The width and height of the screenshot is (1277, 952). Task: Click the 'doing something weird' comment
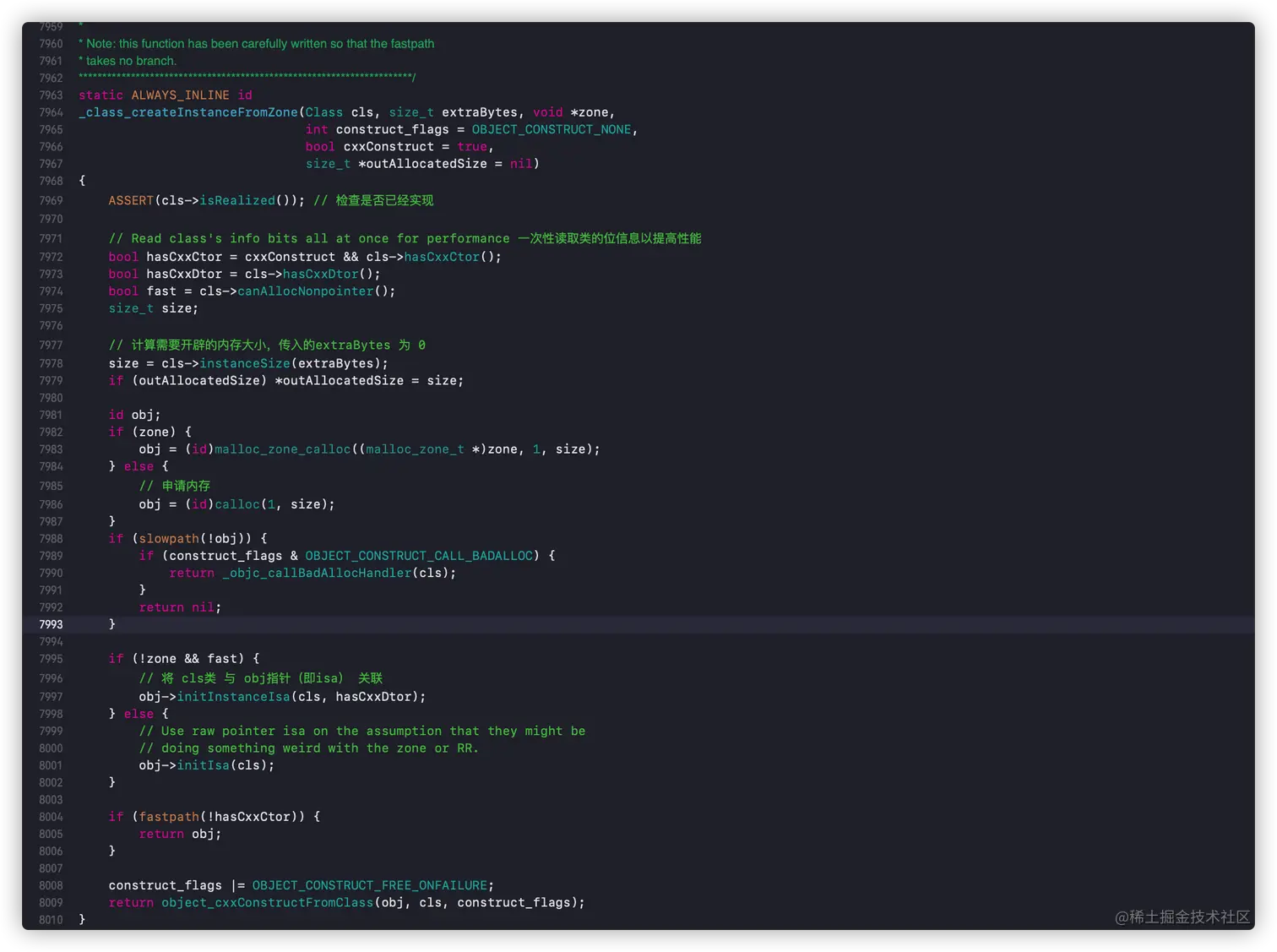[309, 748]
